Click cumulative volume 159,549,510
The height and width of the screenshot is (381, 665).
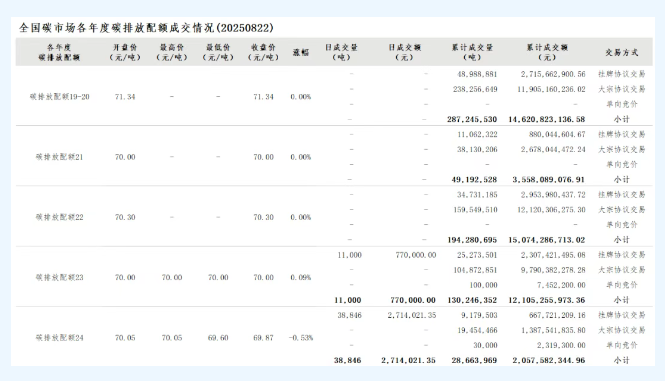click(475, 210)
